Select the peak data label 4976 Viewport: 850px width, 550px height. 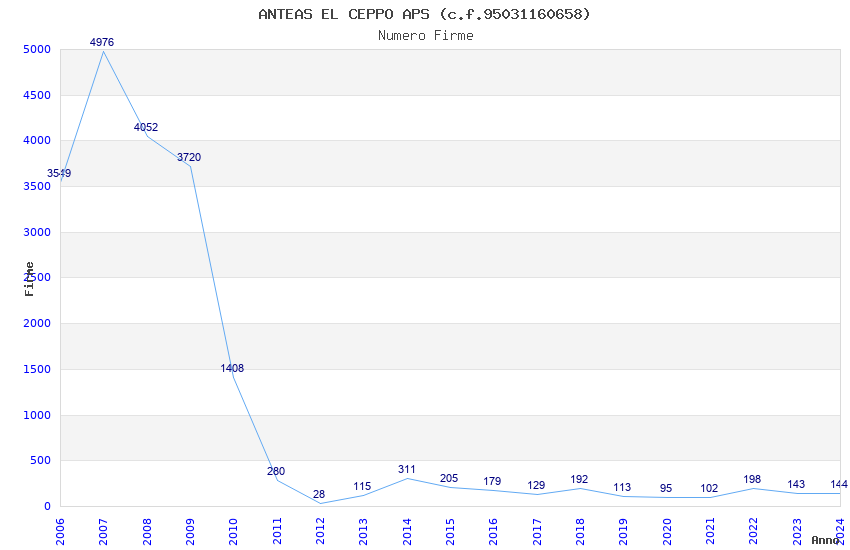[x=102, y=42]
